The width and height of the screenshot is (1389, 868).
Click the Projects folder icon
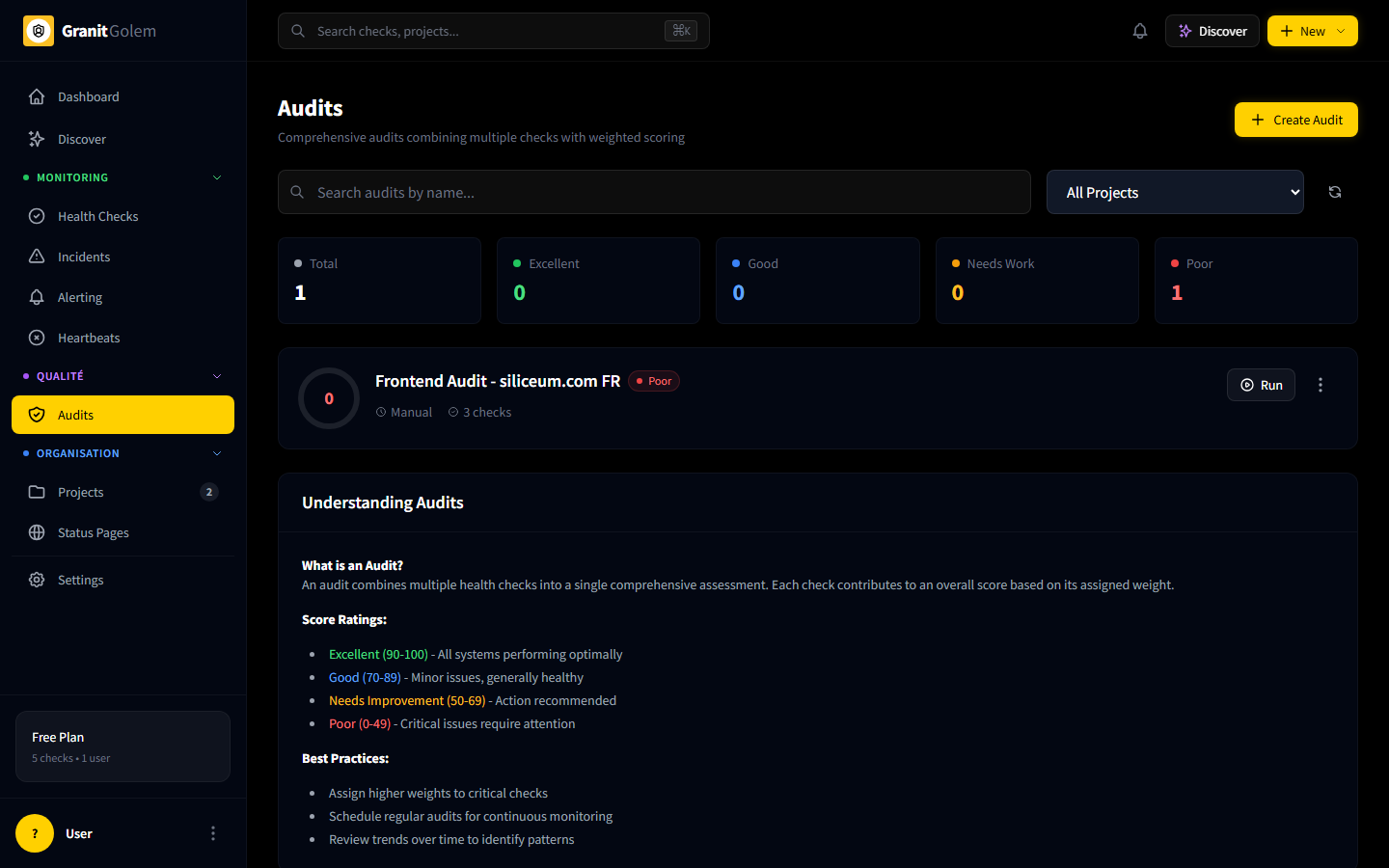[x=37, y=492]
